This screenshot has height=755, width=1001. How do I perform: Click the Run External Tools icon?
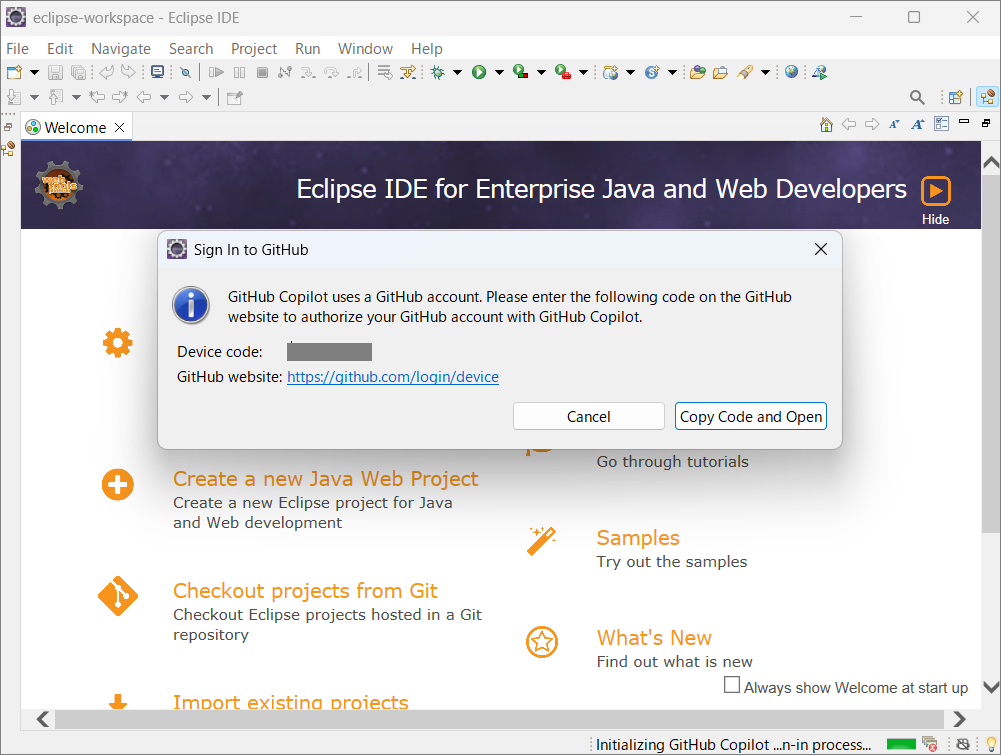click(x=562, y=72)
